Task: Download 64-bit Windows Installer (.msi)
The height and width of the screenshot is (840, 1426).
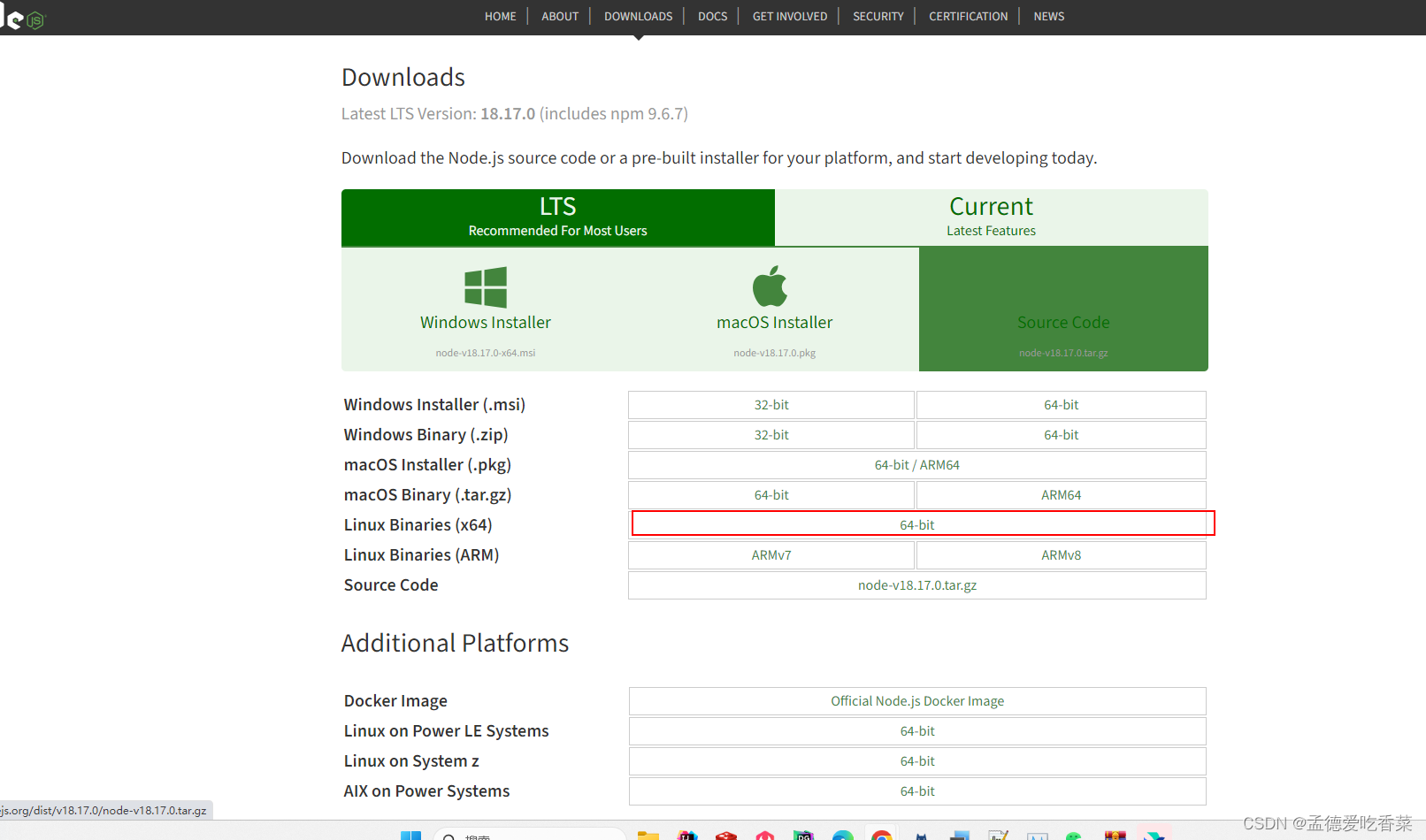Action: tap(1062, 405)
